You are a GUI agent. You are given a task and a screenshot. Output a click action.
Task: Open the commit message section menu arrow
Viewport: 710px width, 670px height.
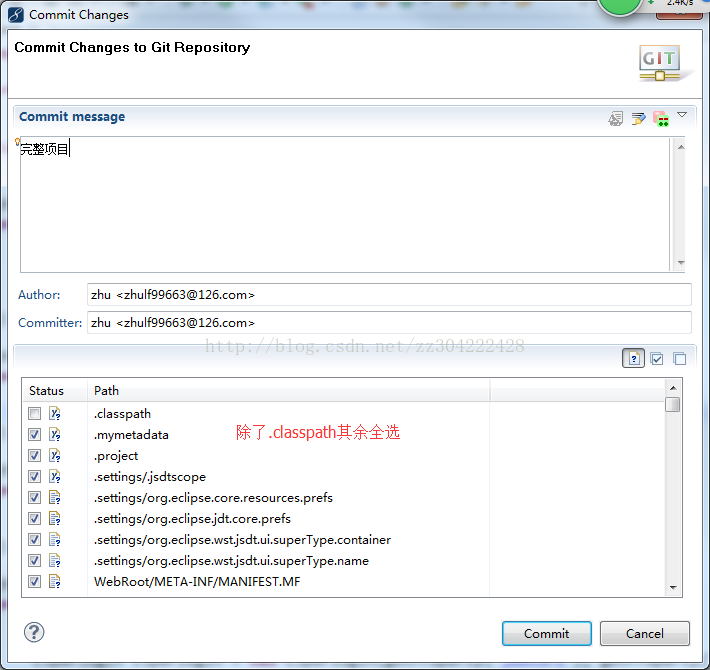pos(682,115)
